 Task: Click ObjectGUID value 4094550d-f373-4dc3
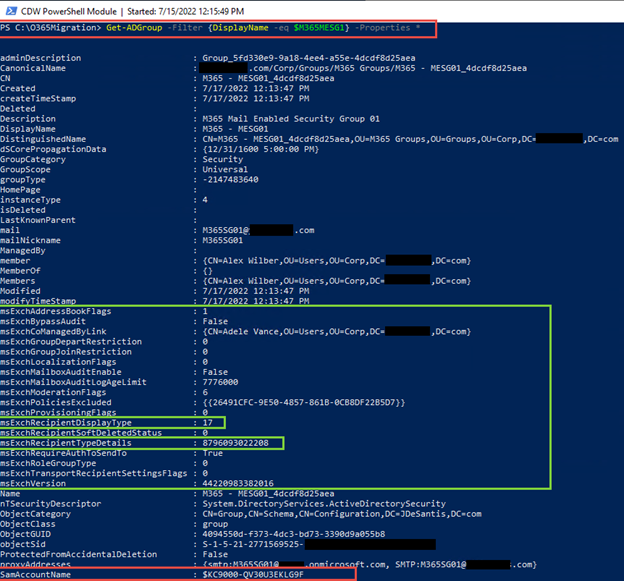coord(294,534)
